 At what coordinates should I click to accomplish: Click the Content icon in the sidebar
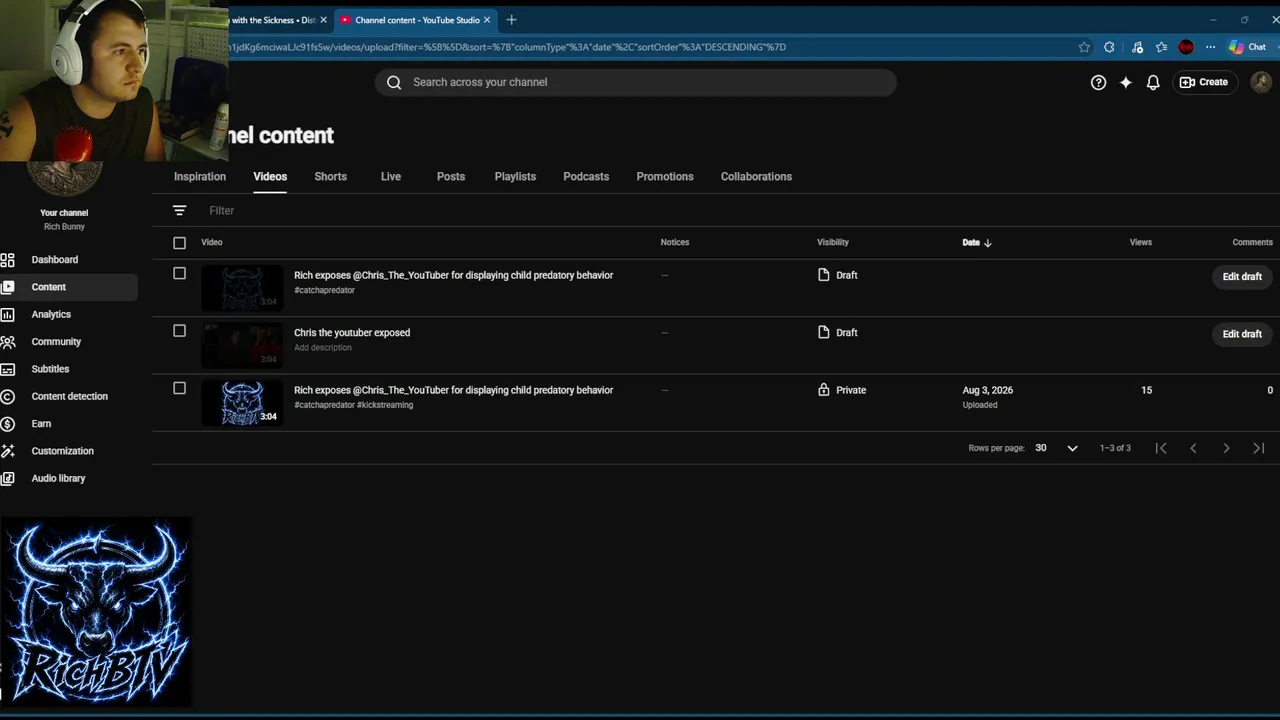pyautogui.click(x=7, y=287)
